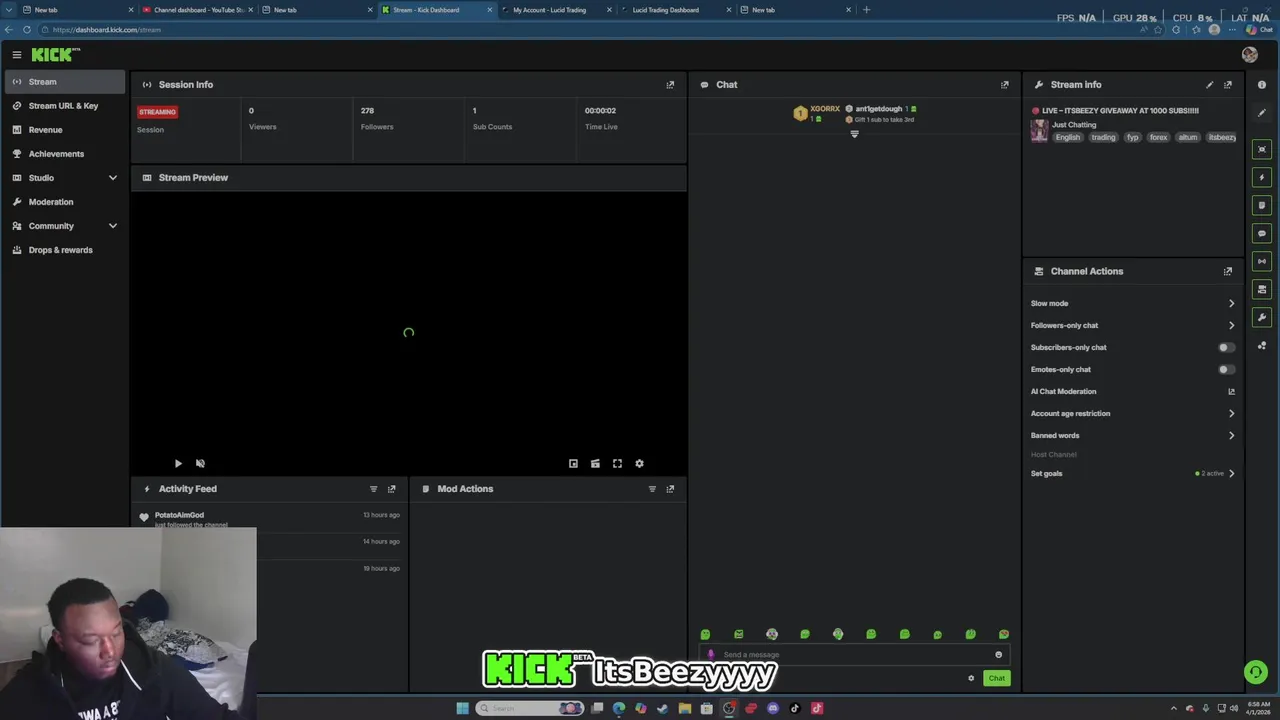This screenshot has height=720, width=1280.
Task: Open Discord from the Windows taskbar
Action: tap(773, 708)
